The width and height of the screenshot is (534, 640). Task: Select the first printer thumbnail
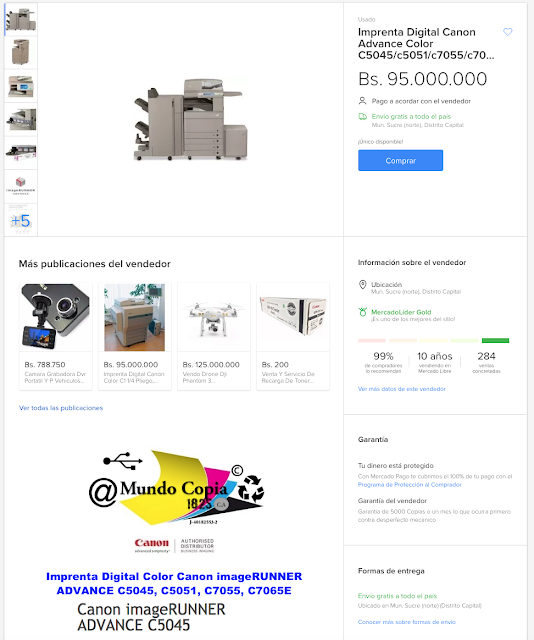[x=21, y=19]
